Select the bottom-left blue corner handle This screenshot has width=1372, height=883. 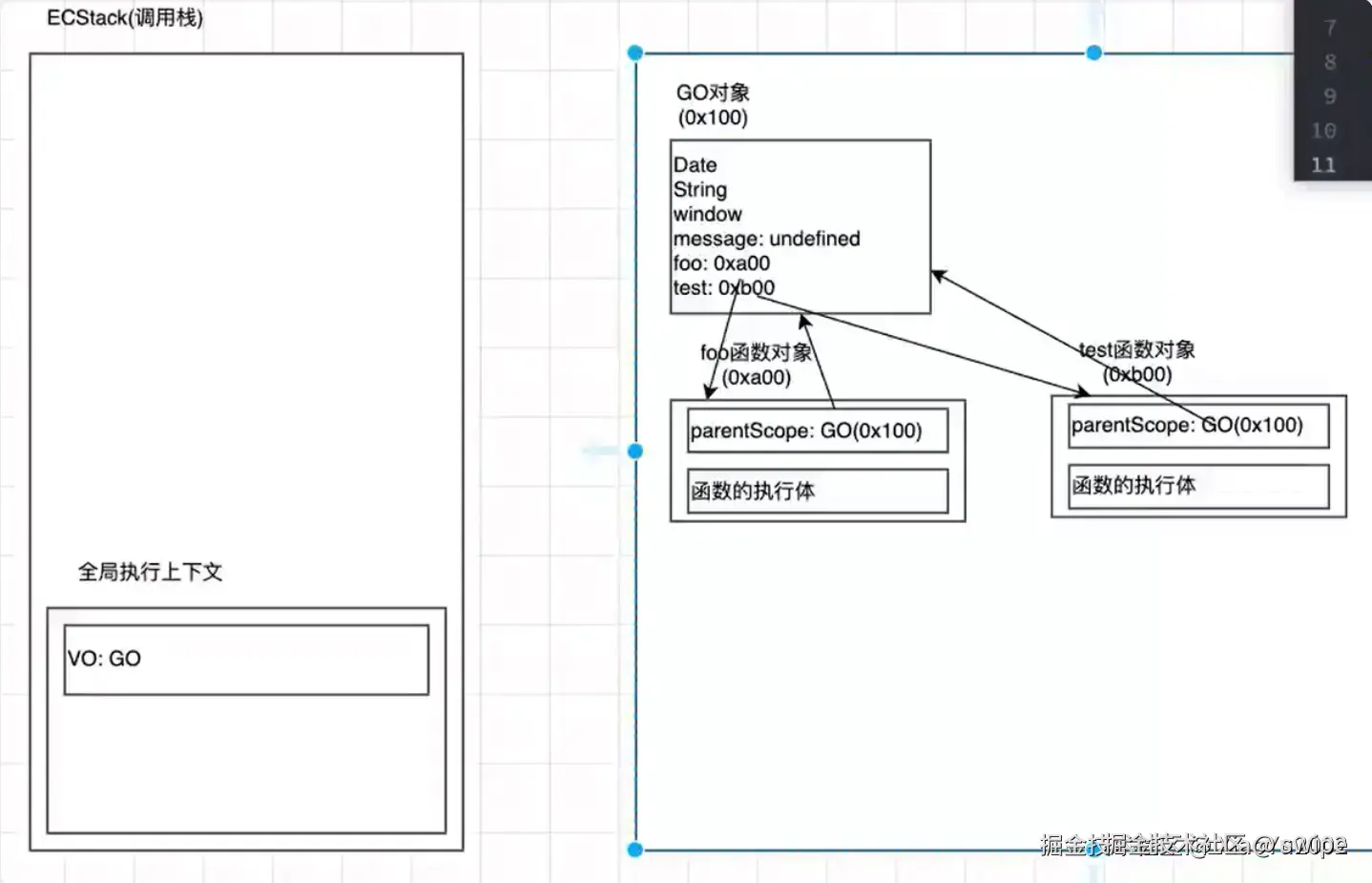(x=635, y=850)
